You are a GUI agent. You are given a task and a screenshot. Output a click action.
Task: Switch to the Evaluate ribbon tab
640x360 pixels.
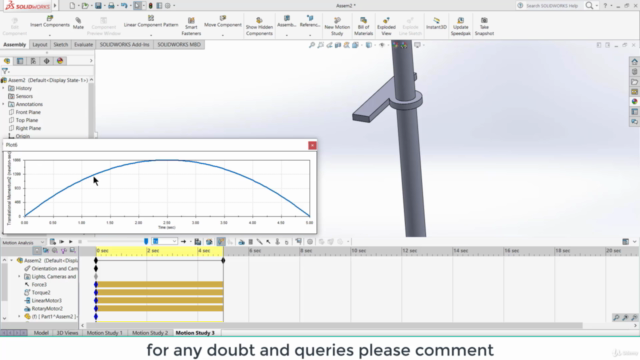[x=83, y=44]
